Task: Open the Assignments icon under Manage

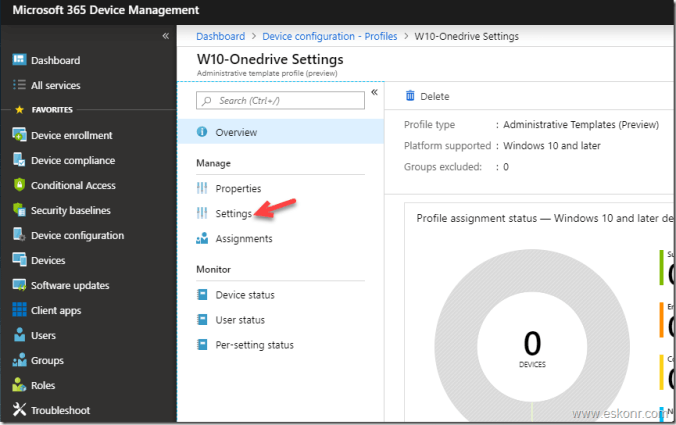Action: click(x=202, y=238)
